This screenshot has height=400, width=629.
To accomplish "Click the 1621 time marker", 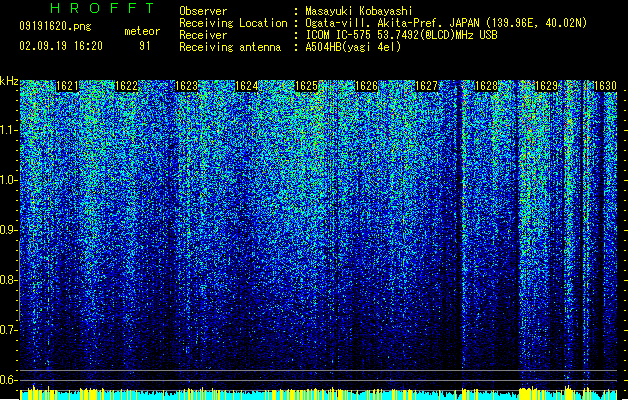I will pos(67,86).
